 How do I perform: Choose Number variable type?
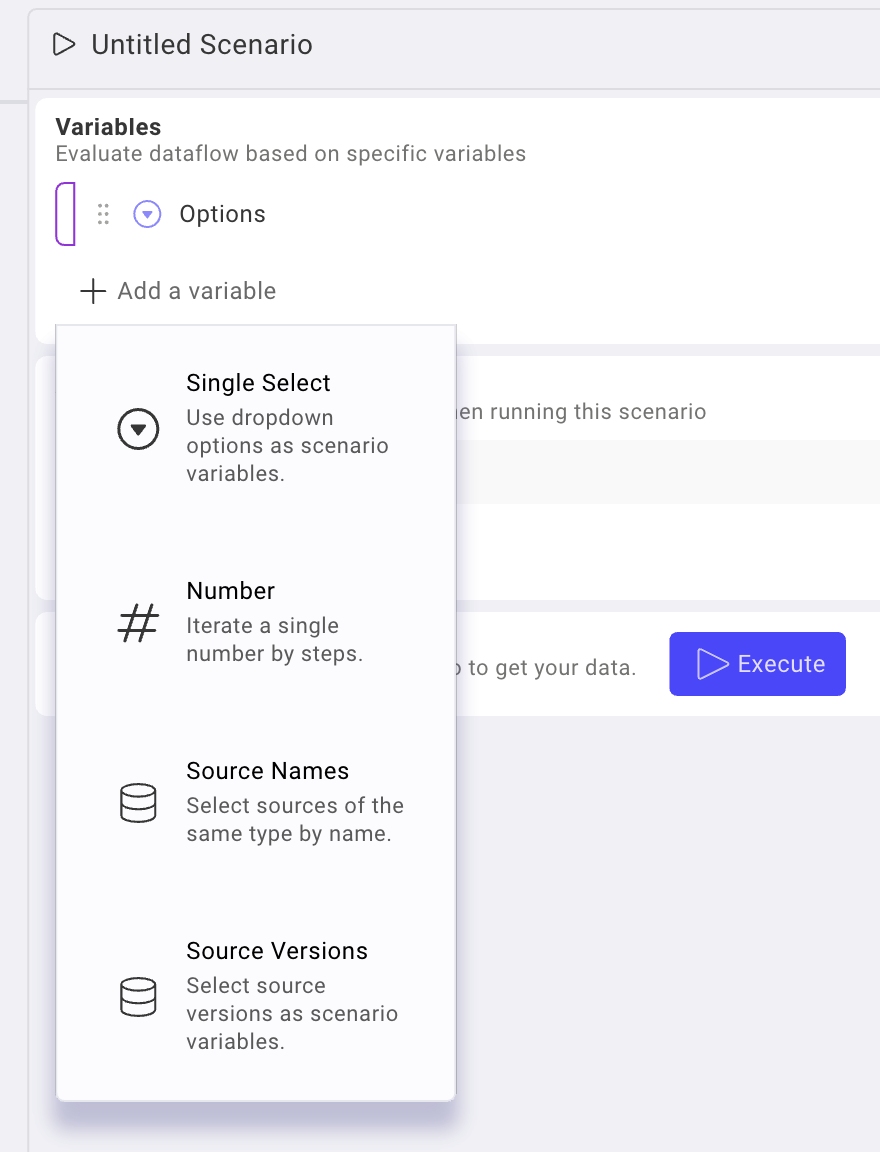pos(256,622)
